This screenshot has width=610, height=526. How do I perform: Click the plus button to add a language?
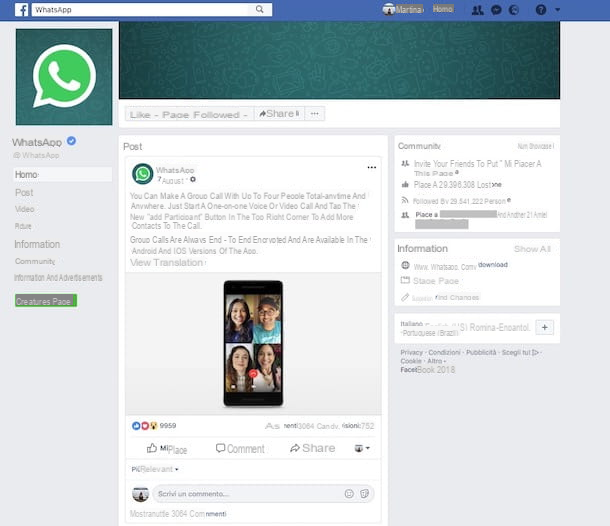click(x=544, y=328)
